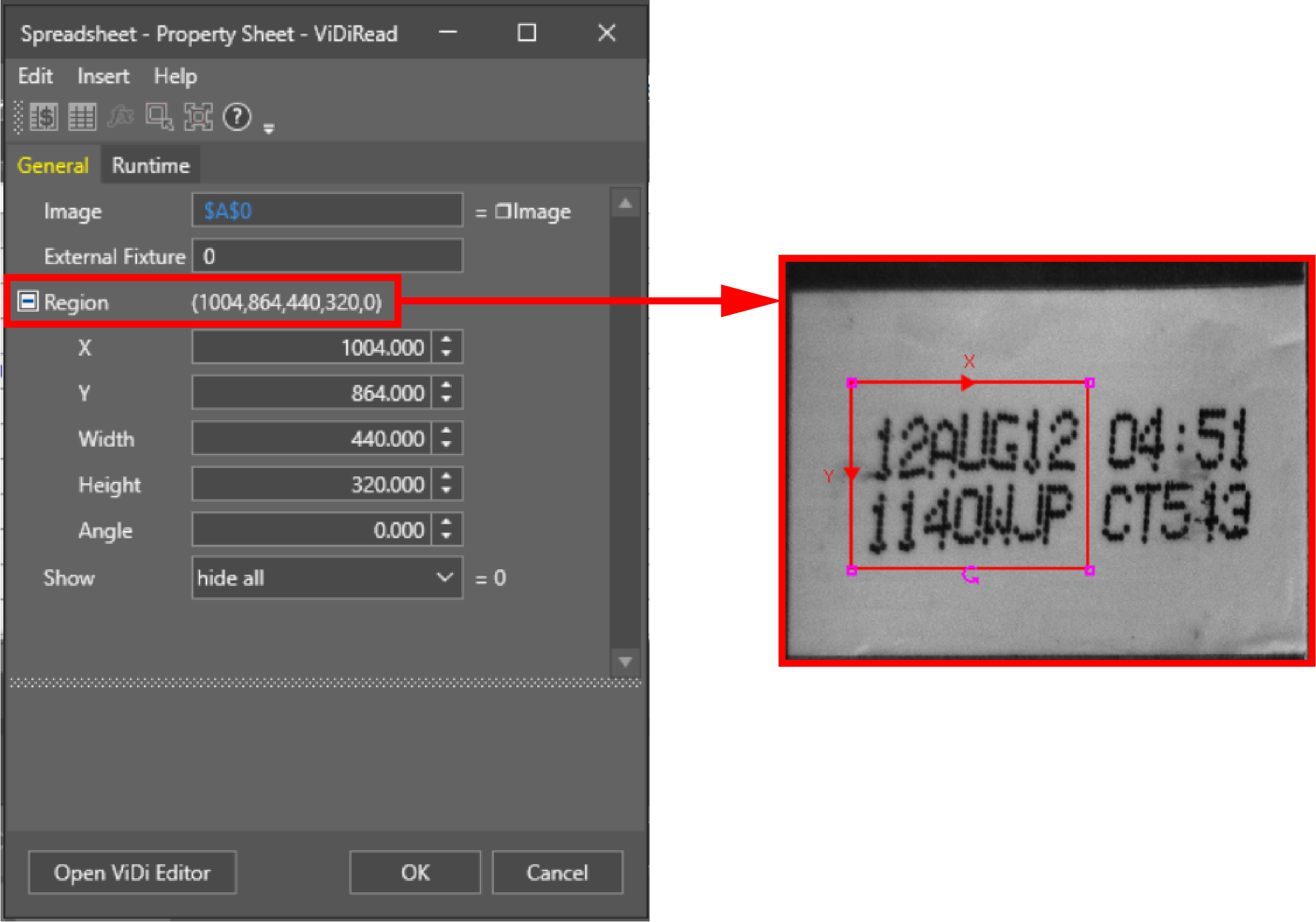Open the toolbar overflow options arrow
The image size is (1316, 922).
[x=269, y=128]
